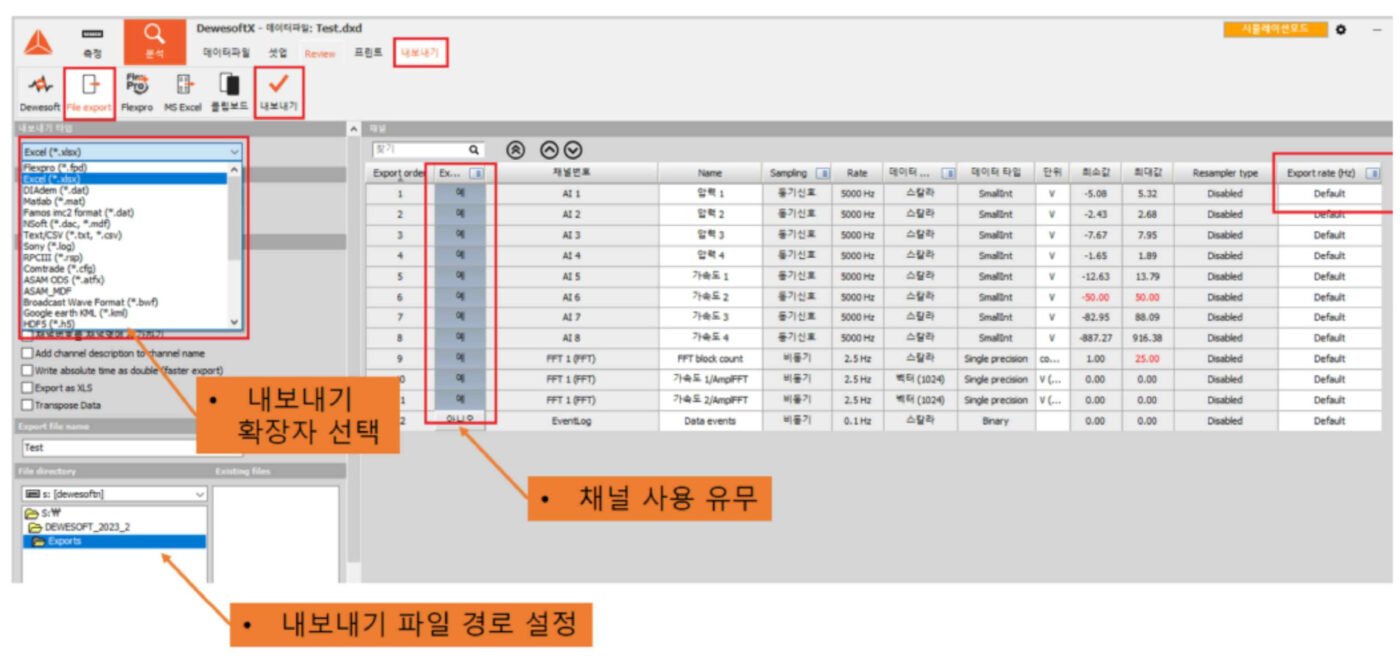Click the Resampler type Disabled cell for AI 4
This screenshot has width=1400, height=663.
click(1225, 255)
